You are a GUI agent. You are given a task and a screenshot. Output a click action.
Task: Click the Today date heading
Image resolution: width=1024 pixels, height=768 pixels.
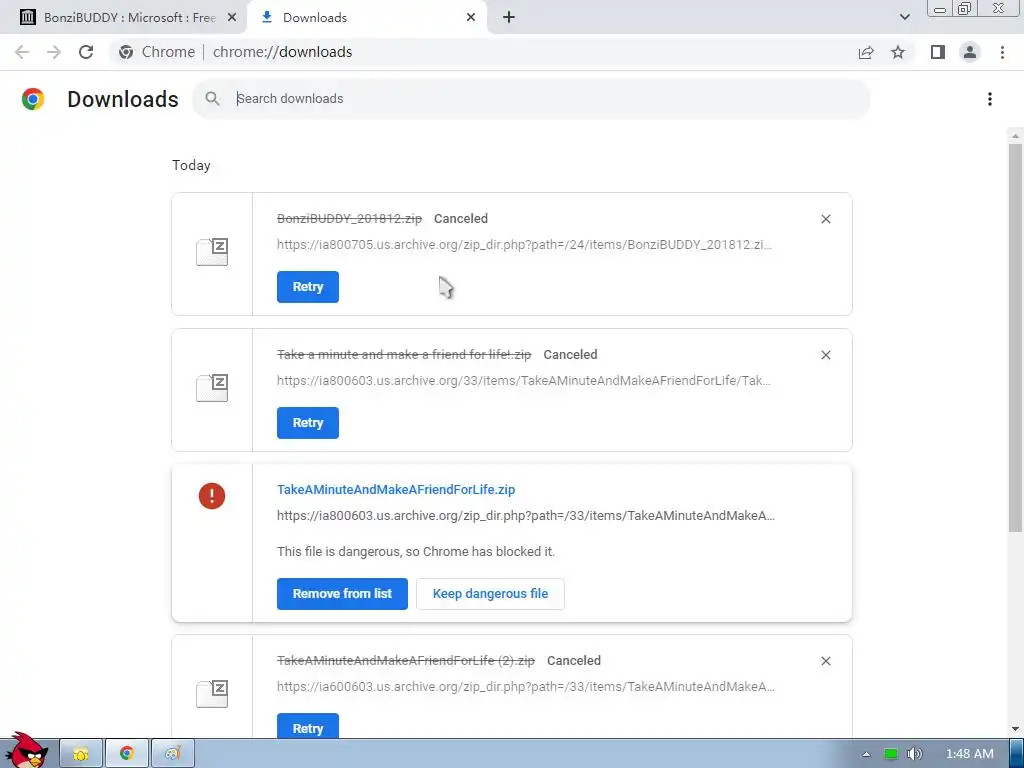tap(191, 165)
